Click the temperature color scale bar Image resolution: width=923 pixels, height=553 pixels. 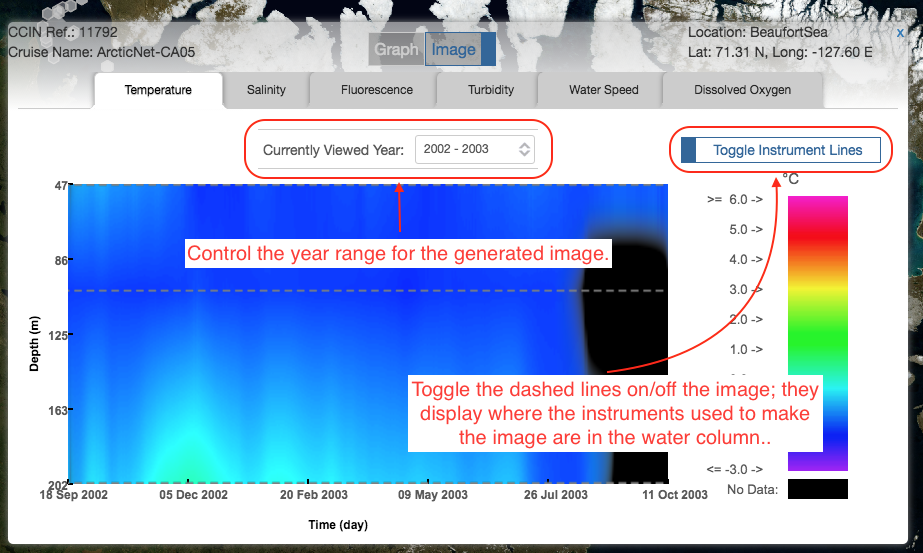point(817,332)
